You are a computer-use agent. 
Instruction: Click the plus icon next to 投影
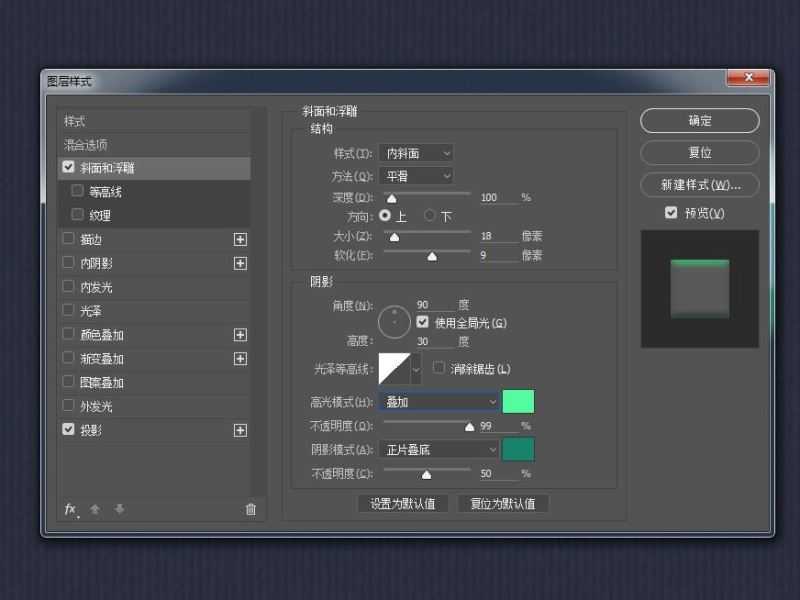coord(240,430)
